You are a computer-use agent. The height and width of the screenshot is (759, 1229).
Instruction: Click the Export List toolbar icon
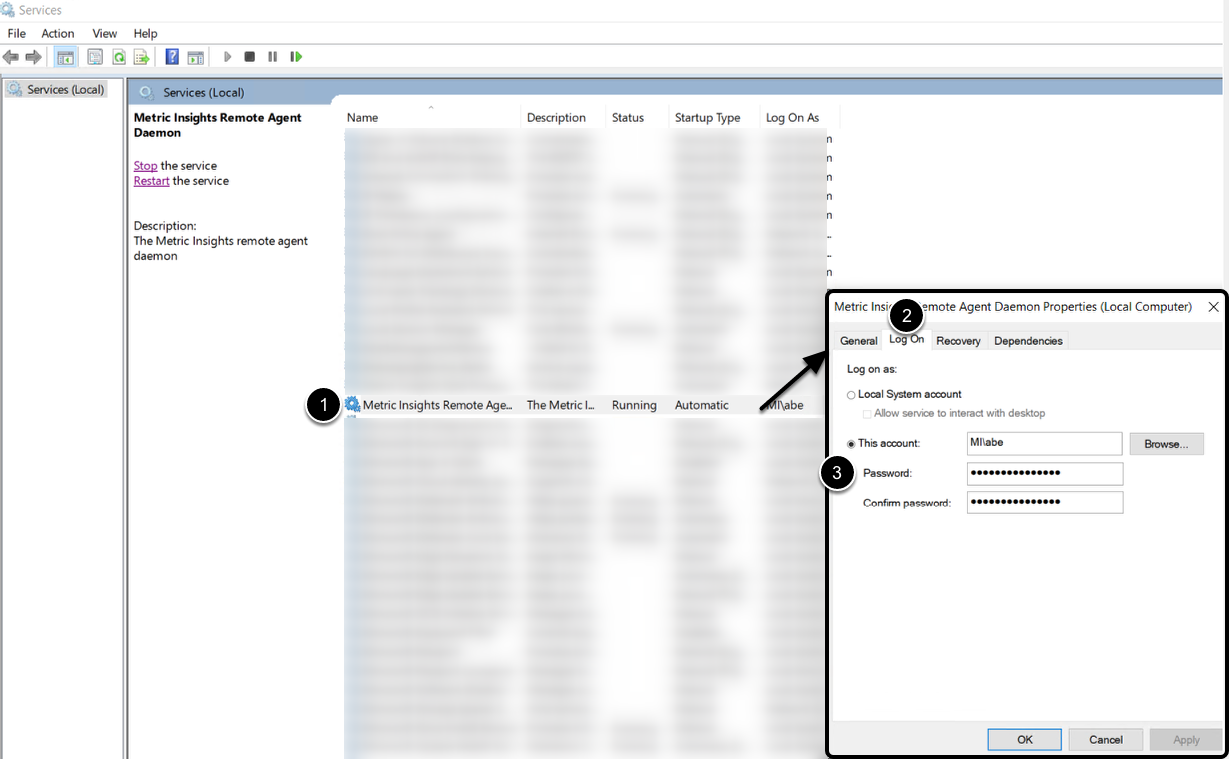coord(142,57)
